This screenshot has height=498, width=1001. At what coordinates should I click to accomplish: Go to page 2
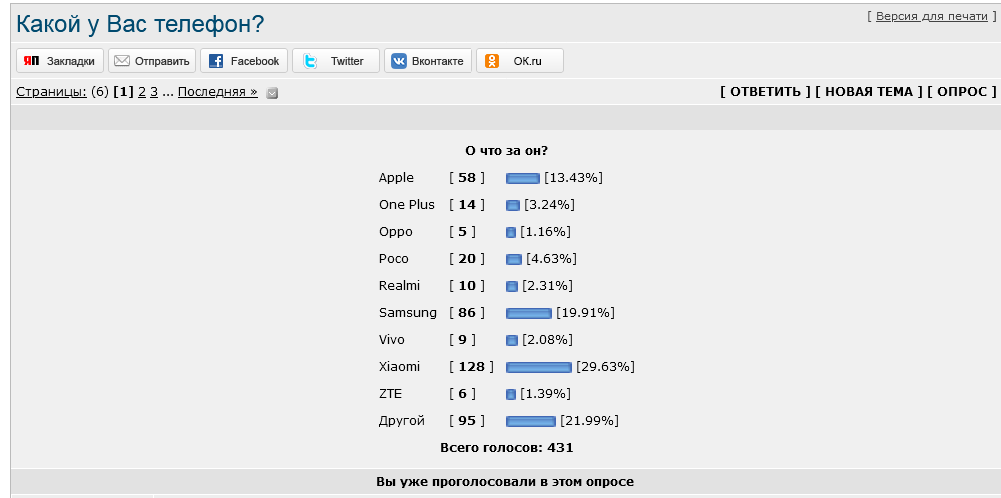click(x=142, y=92)
